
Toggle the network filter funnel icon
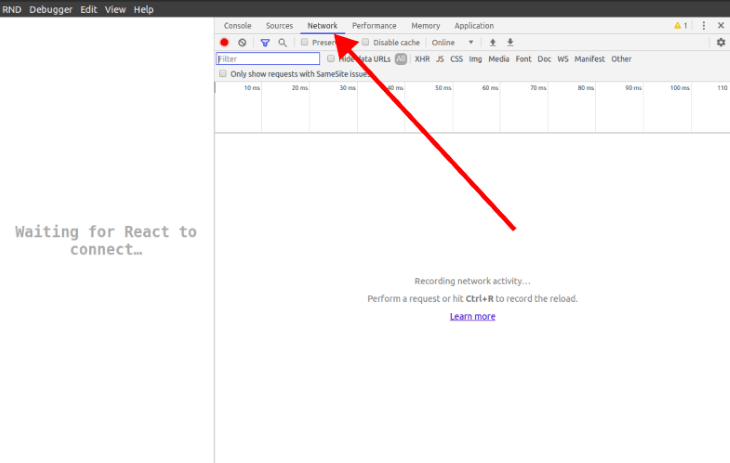265,43
